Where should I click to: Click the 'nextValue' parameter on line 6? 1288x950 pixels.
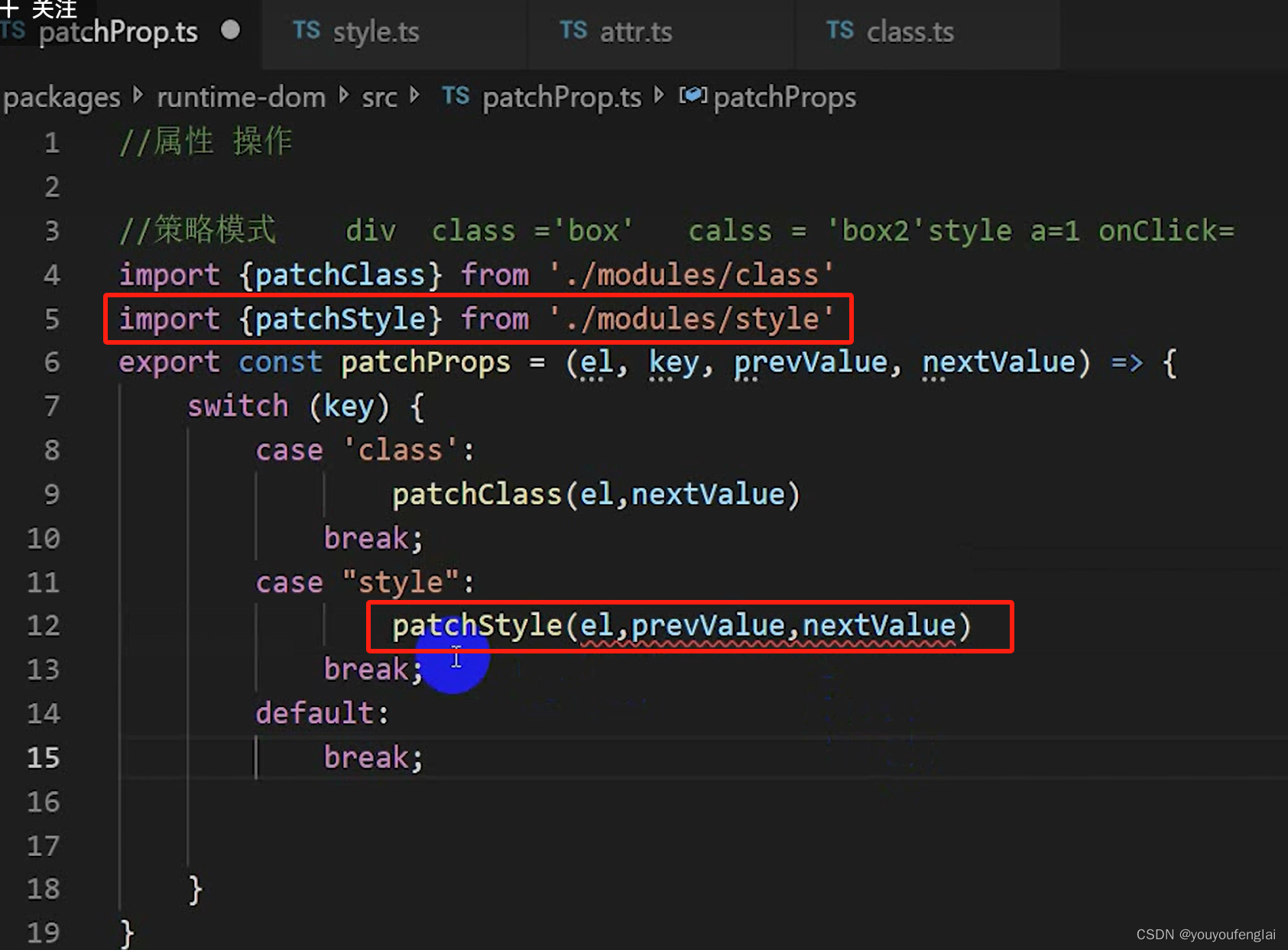[x=998, y=363]
